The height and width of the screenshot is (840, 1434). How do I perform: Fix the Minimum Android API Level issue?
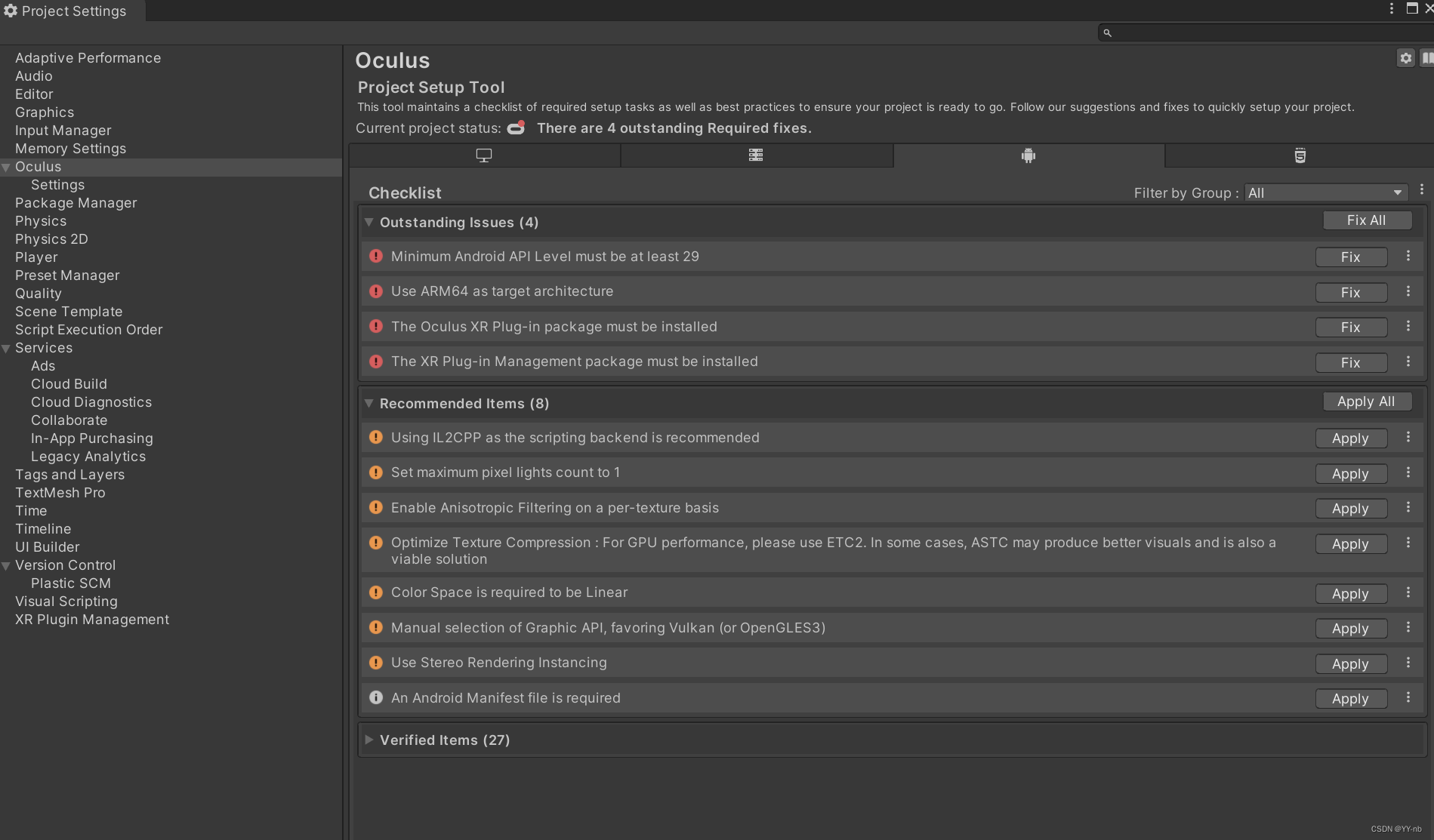pos(1351,257)
